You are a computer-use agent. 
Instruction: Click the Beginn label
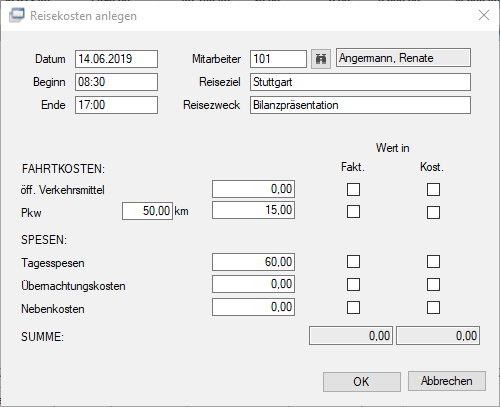49,82
